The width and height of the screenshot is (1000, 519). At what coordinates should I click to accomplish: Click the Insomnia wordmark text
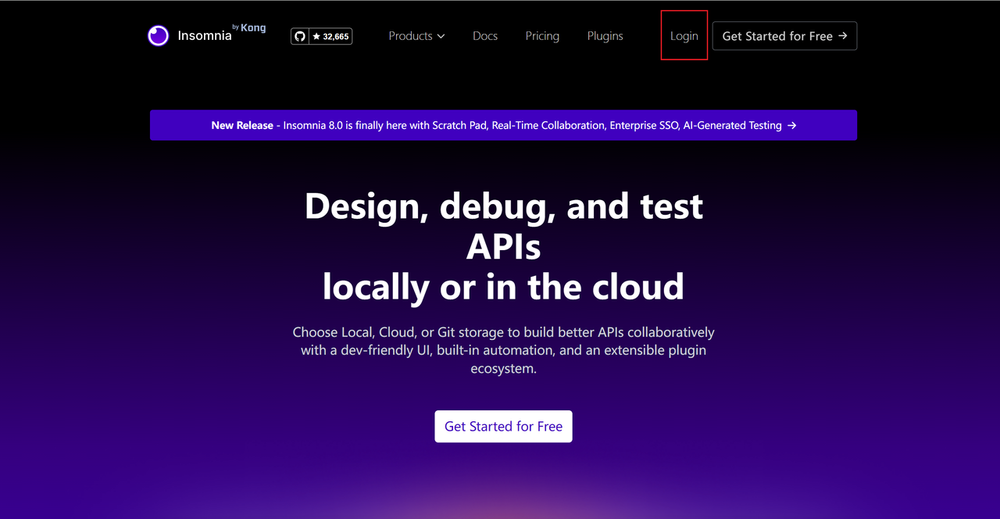[x=204, y=36]
